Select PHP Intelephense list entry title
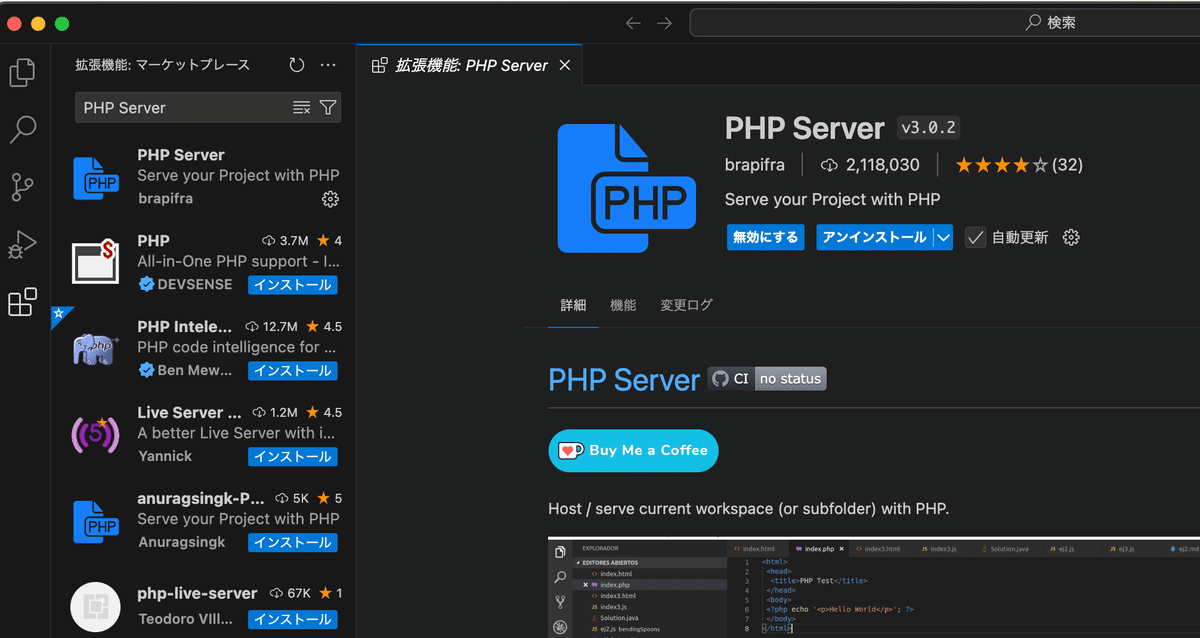This screenshot has height=638, width=1200. [x=184, y=327]
